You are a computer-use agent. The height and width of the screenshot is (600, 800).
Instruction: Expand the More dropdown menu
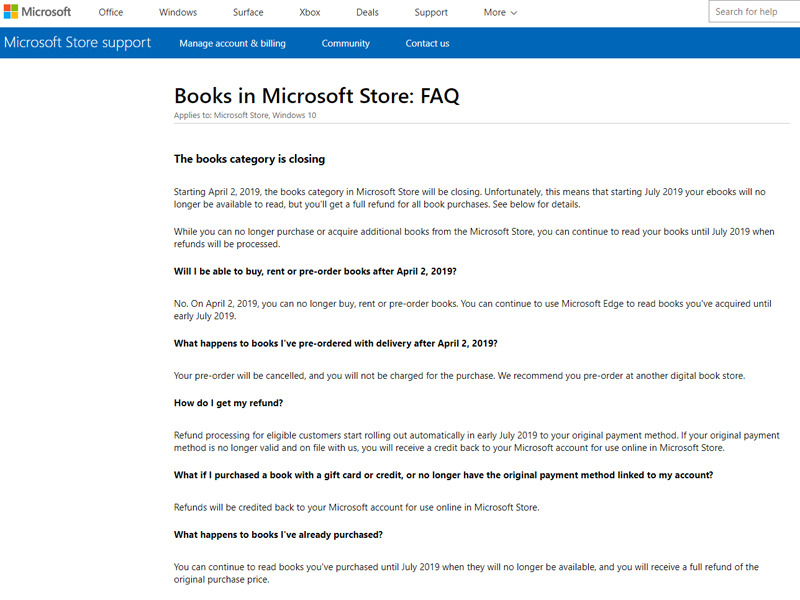tap(500, 13)
